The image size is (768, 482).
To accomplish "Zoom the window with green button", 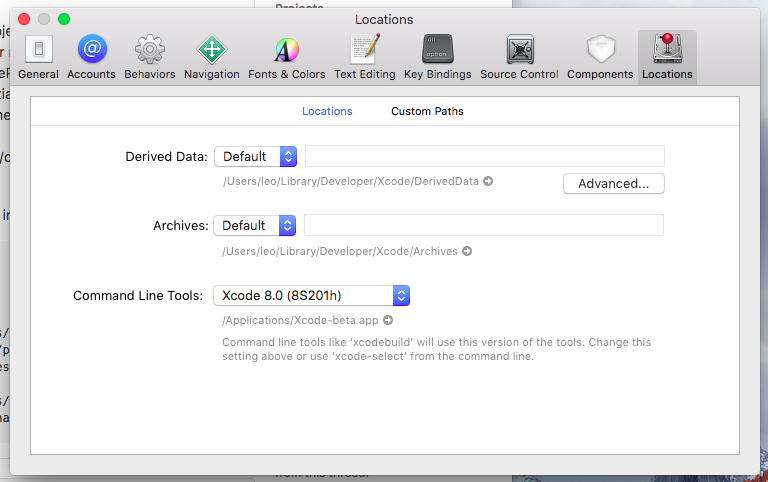I will 64,19.
